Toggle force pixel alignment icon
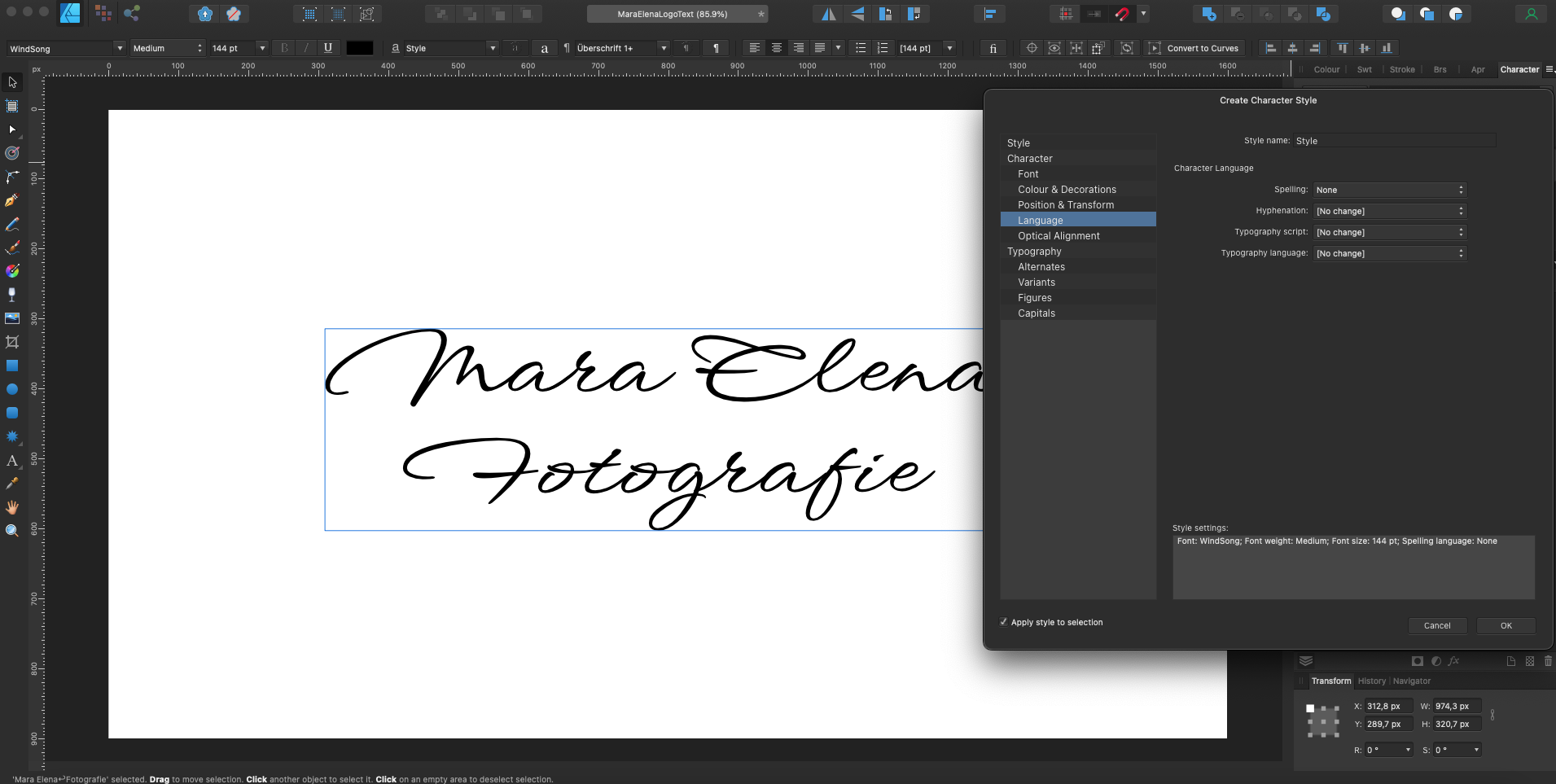The image size is (1556, 784). (x=1066, y=14)
